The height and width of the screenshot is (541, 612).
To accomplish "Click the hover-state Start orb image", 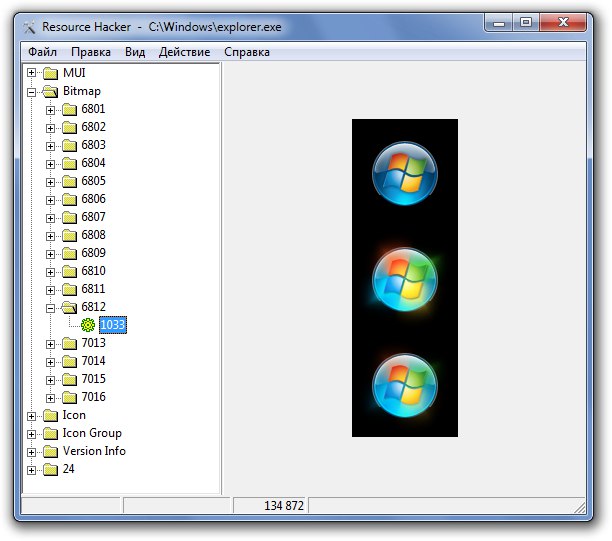I will [x=405, y=279].
